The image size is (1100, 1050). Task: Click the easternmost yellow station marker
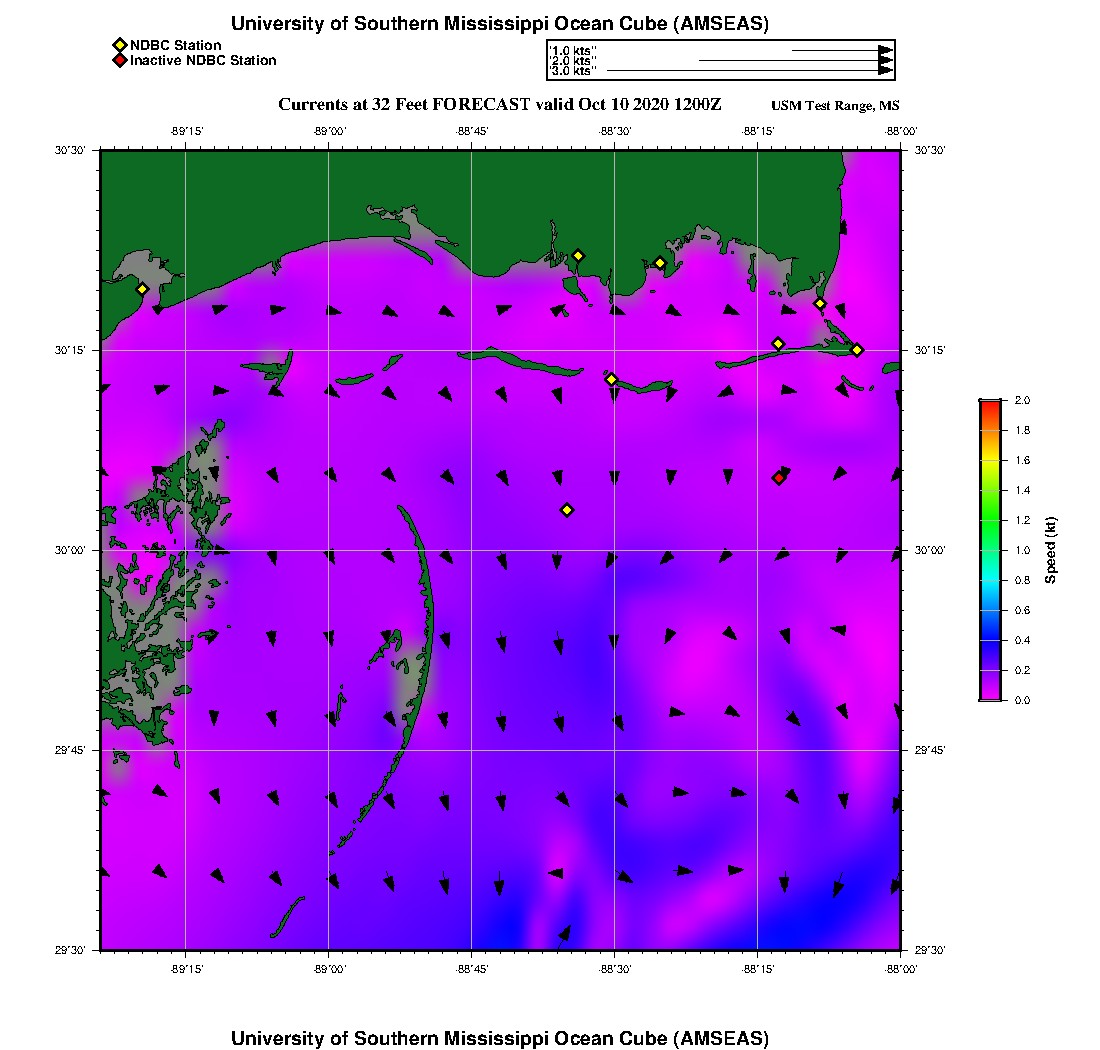(857, 349)
